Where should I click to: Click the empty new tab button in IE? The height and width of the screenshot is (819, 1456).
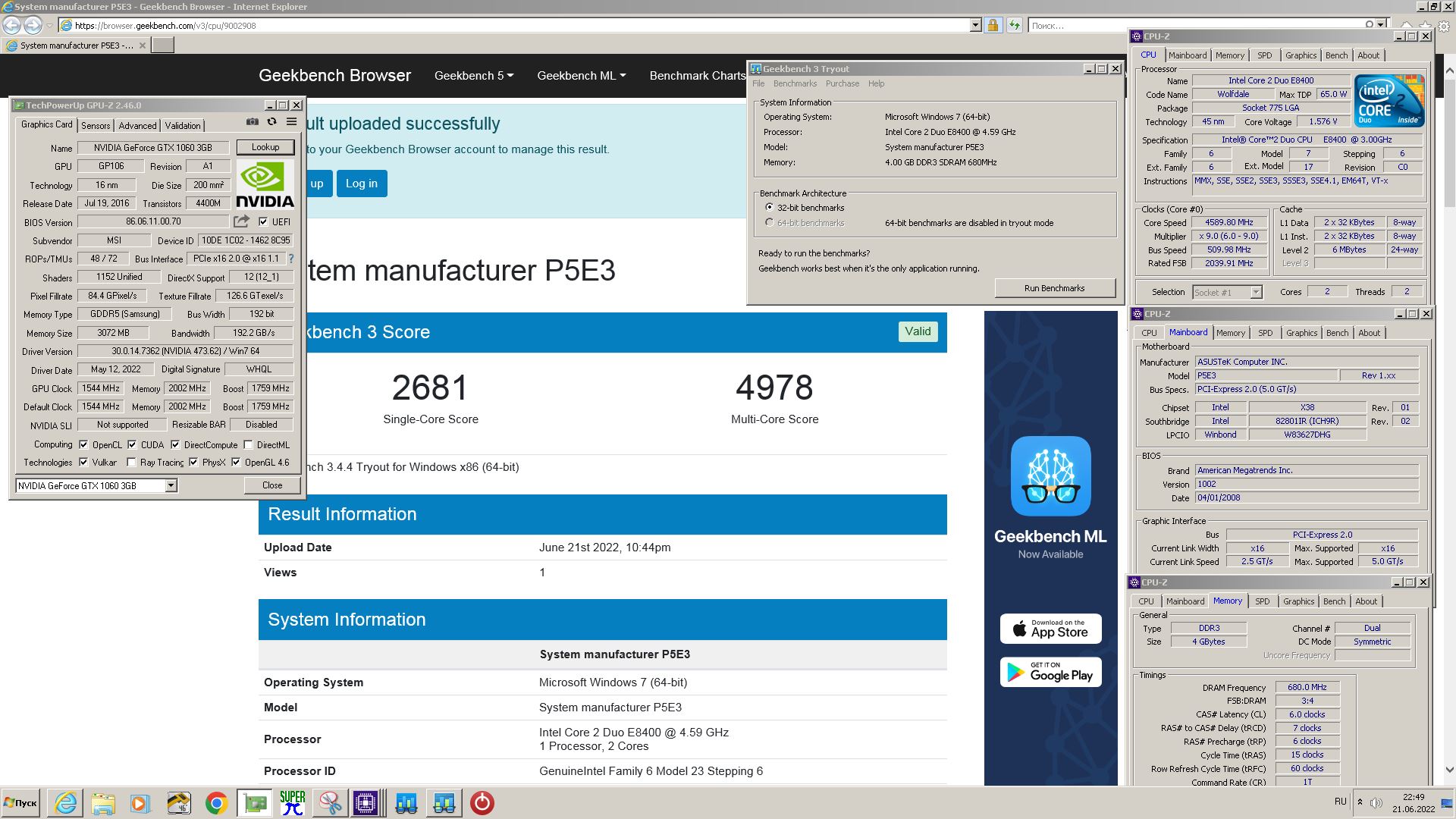coord(162,45)
